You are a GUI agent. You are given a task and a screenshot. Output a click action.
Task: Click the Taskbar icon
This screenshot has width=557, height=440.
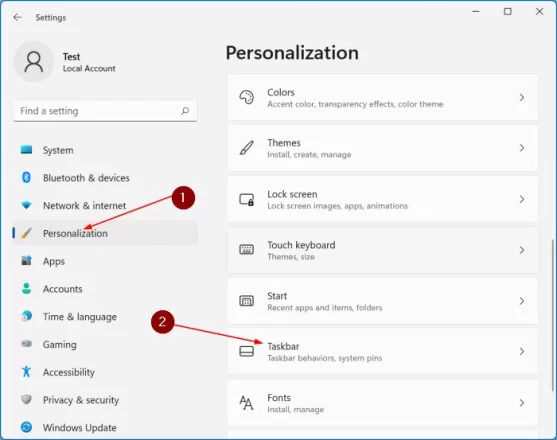click(x=247, y=352)
